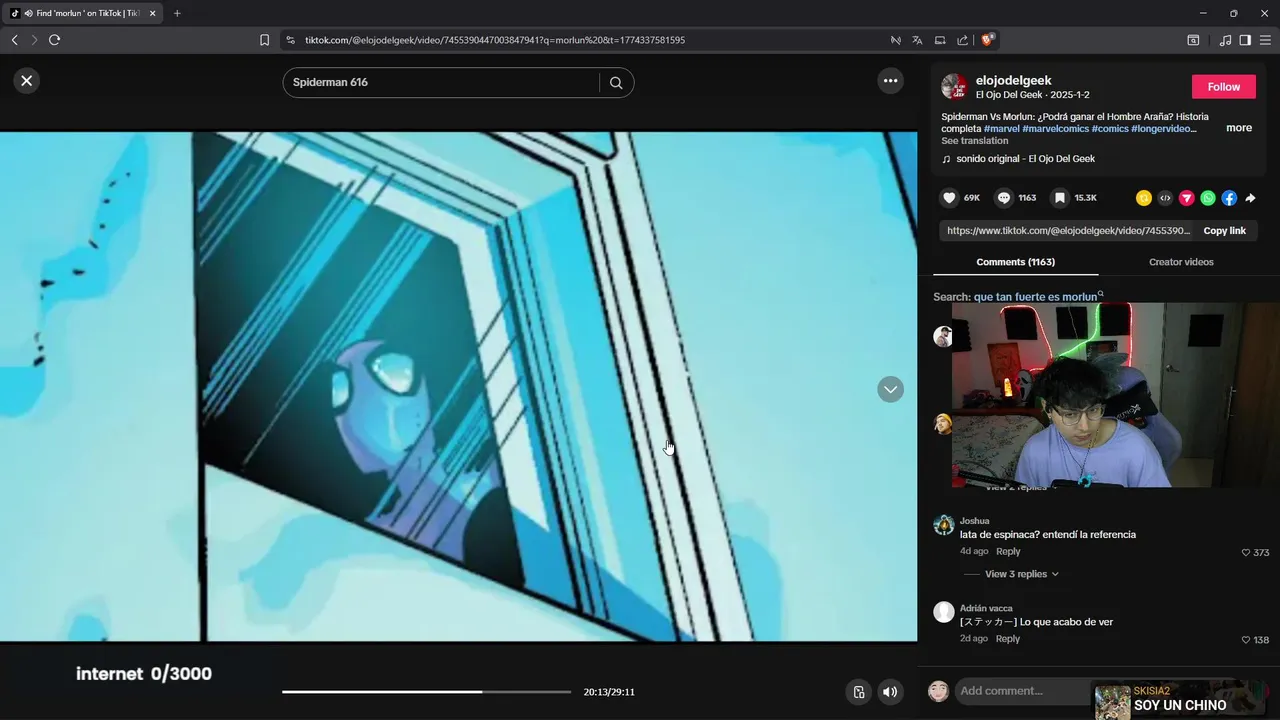Share the video to WhatsApp
The width and height of the screenshot is (1280, 720).
(x=1208, y=198)
